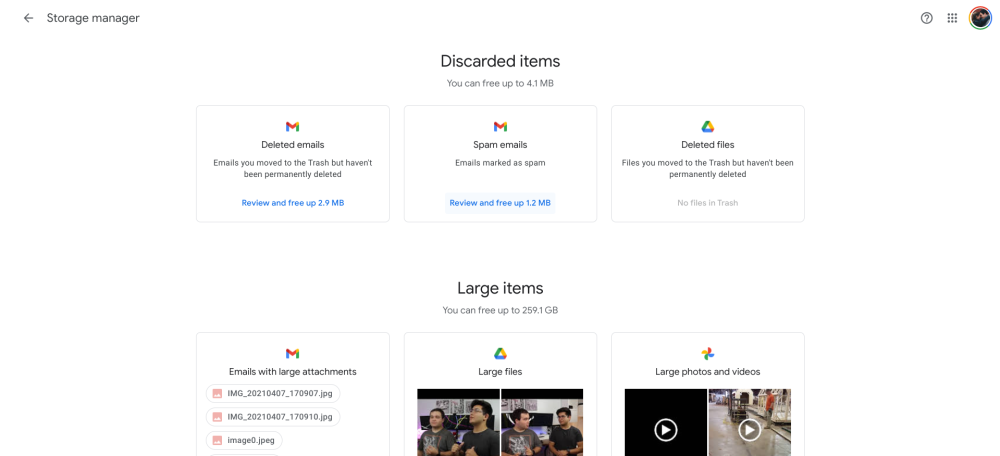Click Review and free up 1.2 MB link
Screen dimensions: 1000x456
click(500, 203)
